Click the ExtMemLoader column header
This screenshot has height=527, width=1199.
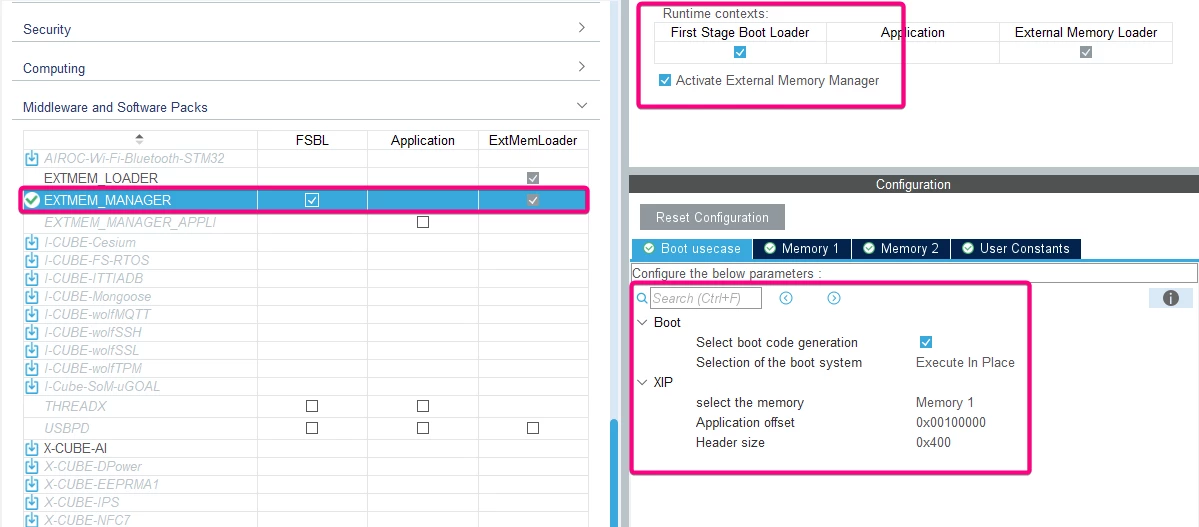click(x=533, y=140)
